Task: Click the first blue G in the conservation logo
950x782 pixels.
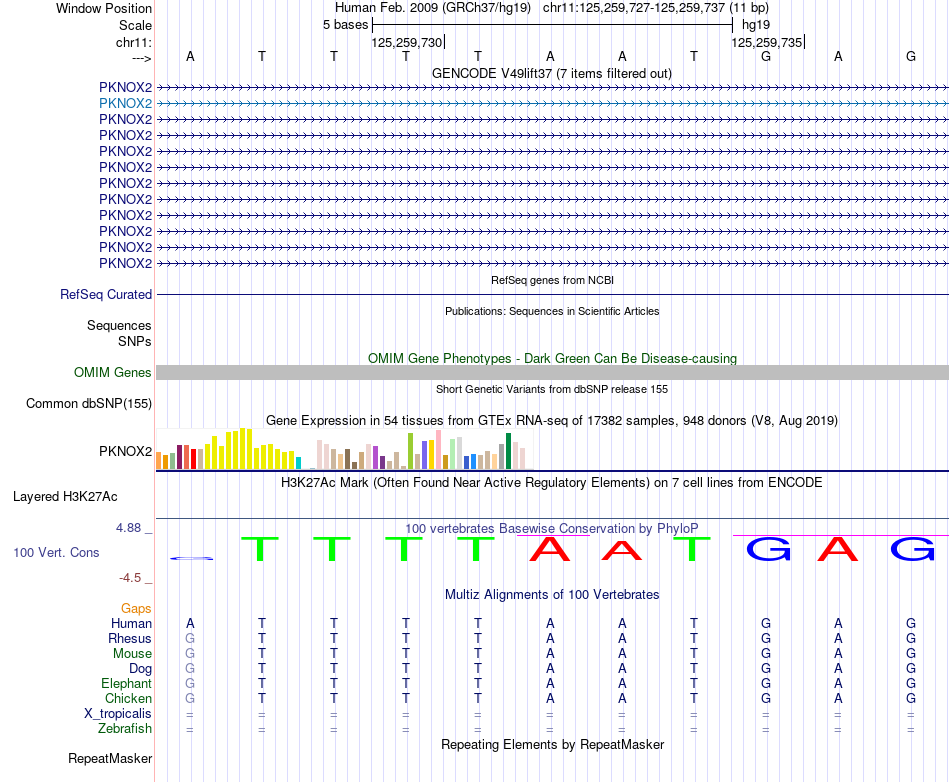Action: tap(768, 549)
